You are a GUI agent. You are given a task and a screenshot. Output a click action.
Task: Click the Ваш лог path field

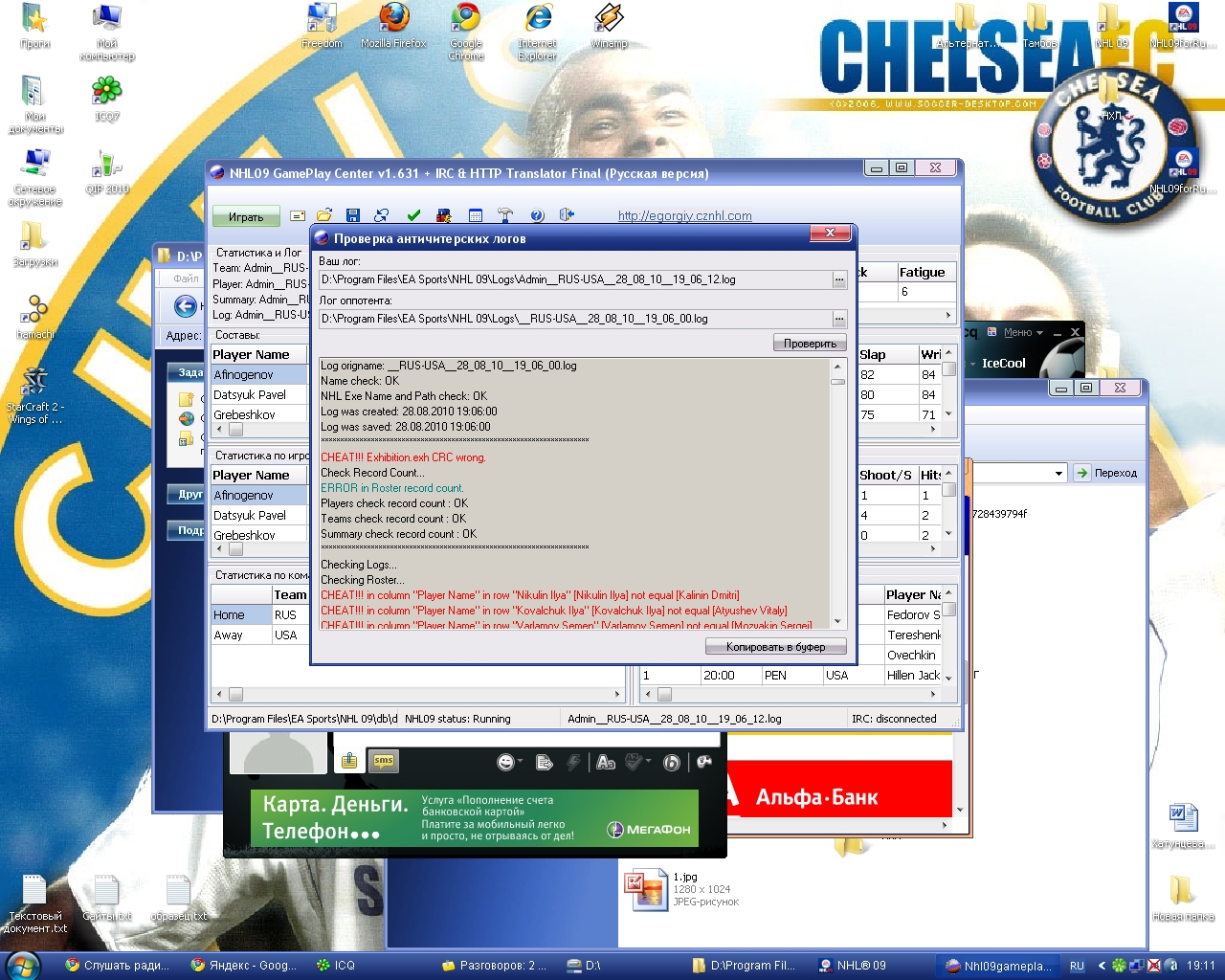(575, 279)
